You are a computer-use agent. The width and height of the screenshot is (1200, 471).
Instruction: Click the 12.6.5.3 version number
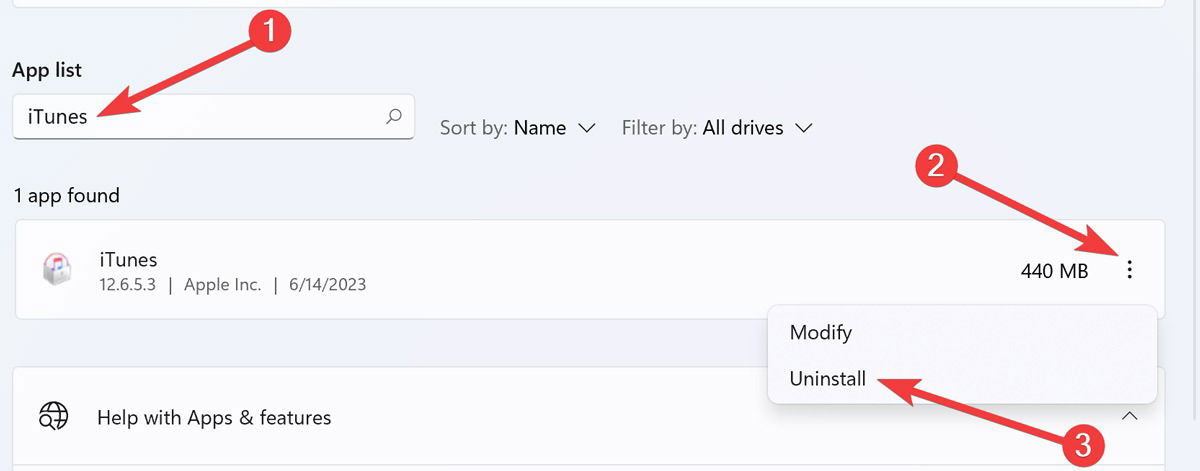click(128, 285)
